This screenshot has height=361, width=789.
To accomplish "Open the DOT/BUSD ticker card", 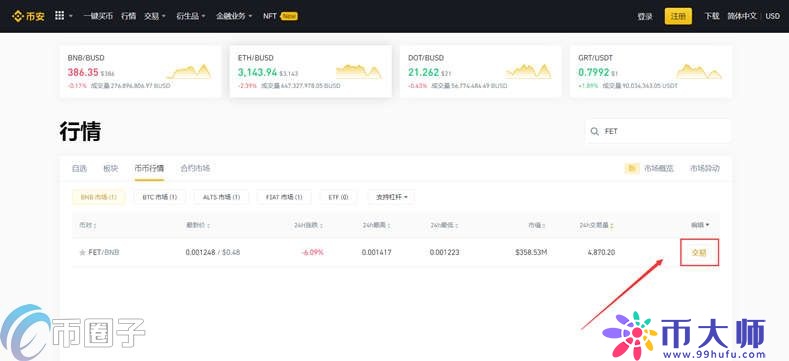I will click(x=481, y=71).
